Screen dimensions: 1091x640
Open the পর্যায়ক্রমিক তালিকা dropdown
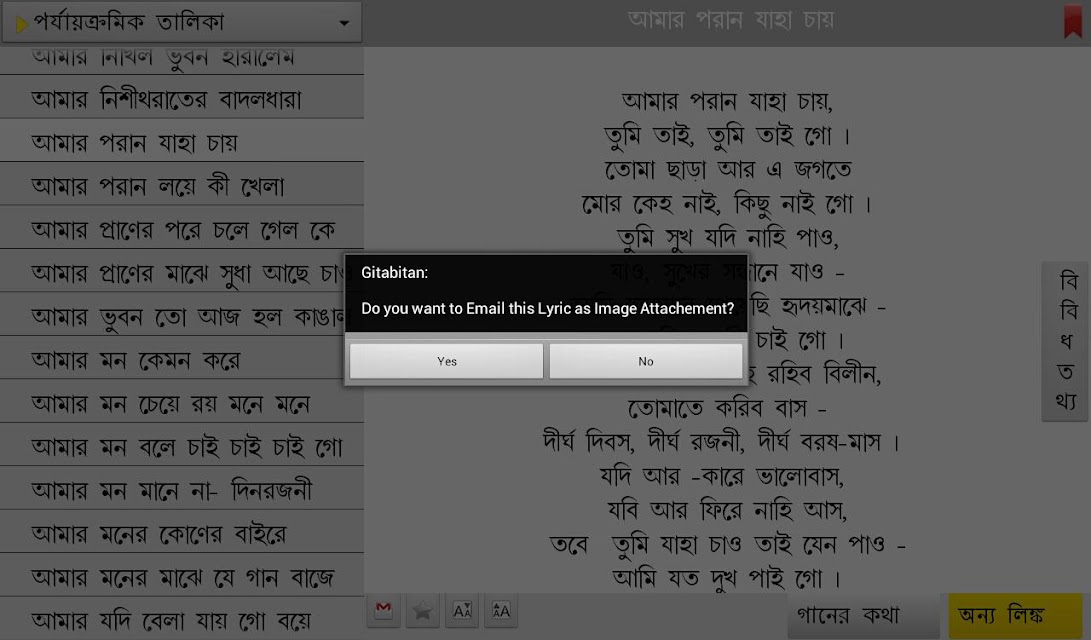tap(182, 22)
